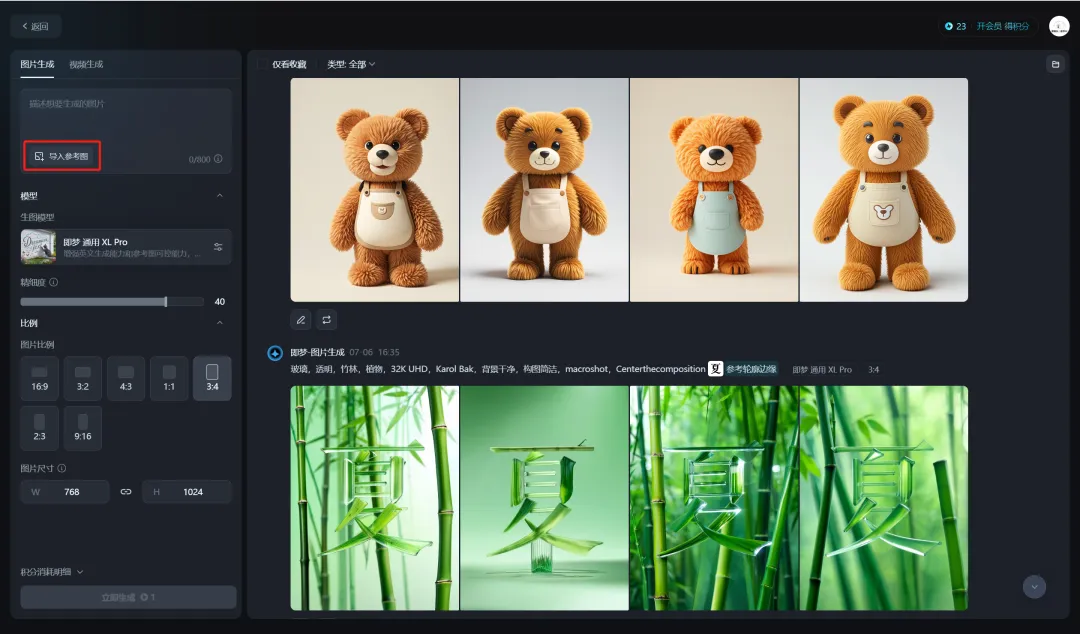Enable the 仅看收藏 checkbox
This screenshot has width=1080, height=634.
[x=262, y=64]
